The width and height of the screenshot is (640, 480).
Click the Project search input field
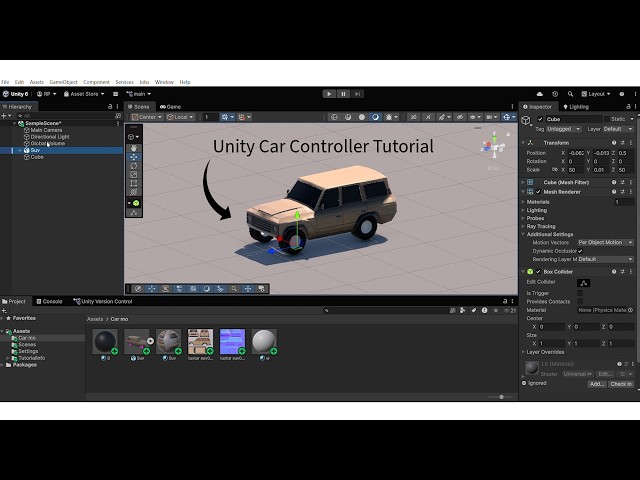tap(386, 311)
